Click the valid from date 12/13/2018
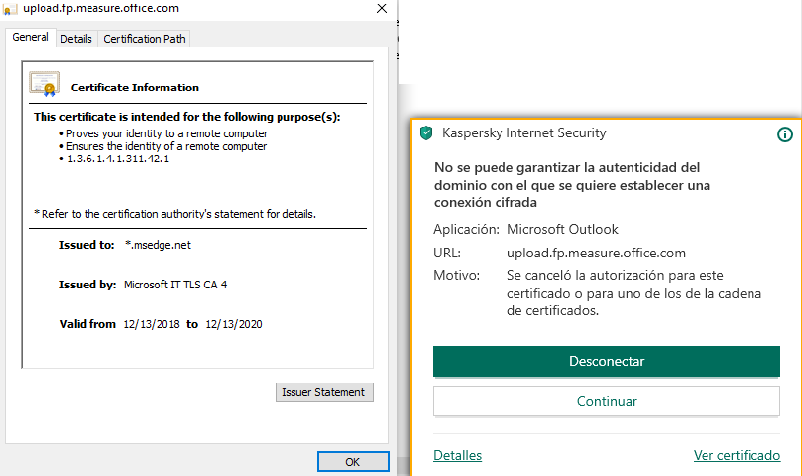 pos(151,324)
